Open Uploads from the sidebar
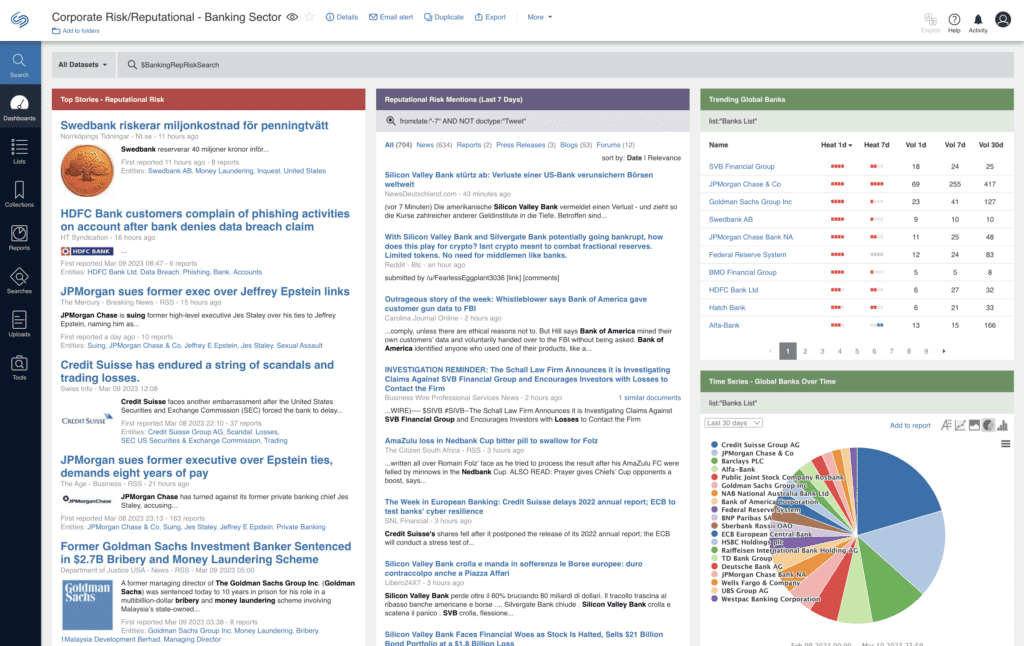1024x646 pixels. click(x=20, y=323)
